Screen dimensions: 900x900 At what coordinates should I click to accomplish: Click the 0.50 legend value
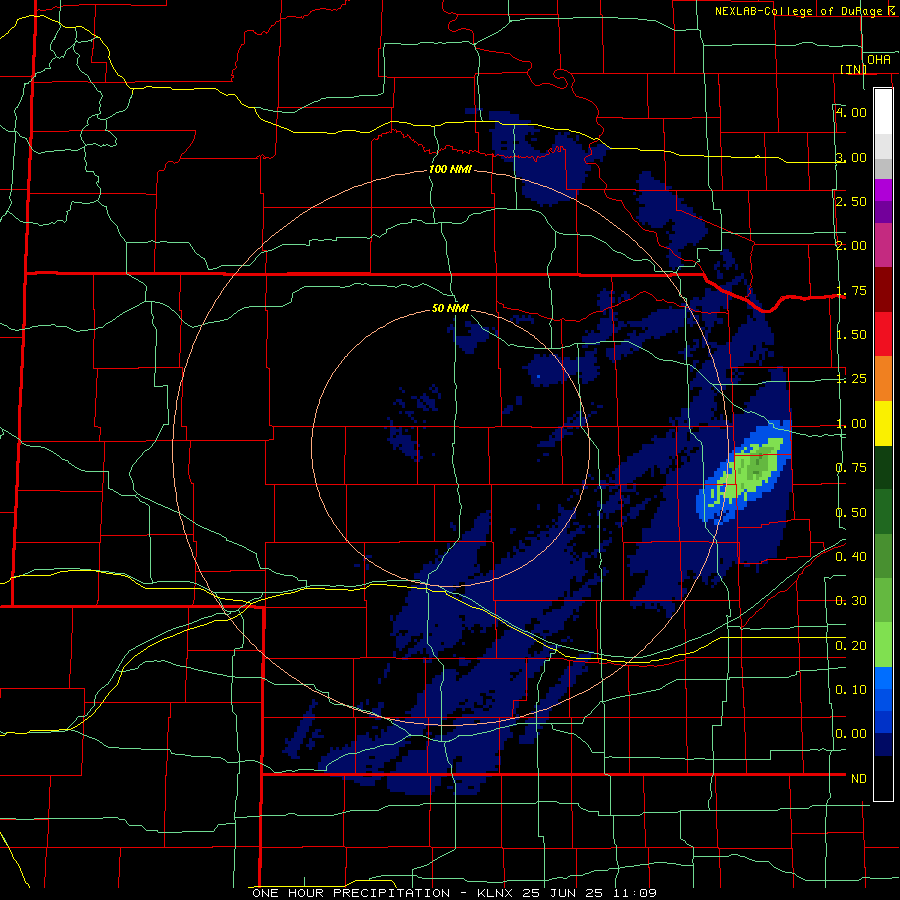[851, 513]
